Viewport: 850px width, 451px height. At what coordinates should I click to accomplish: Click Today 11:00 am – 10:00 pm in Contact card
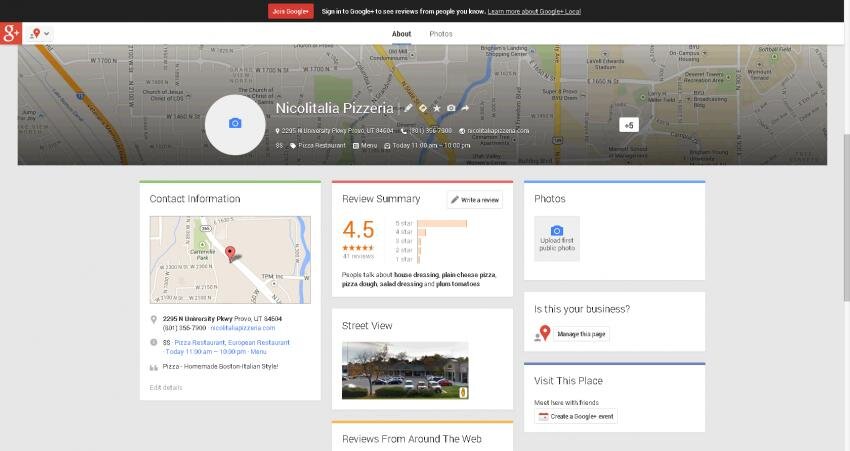click(205, 352)
